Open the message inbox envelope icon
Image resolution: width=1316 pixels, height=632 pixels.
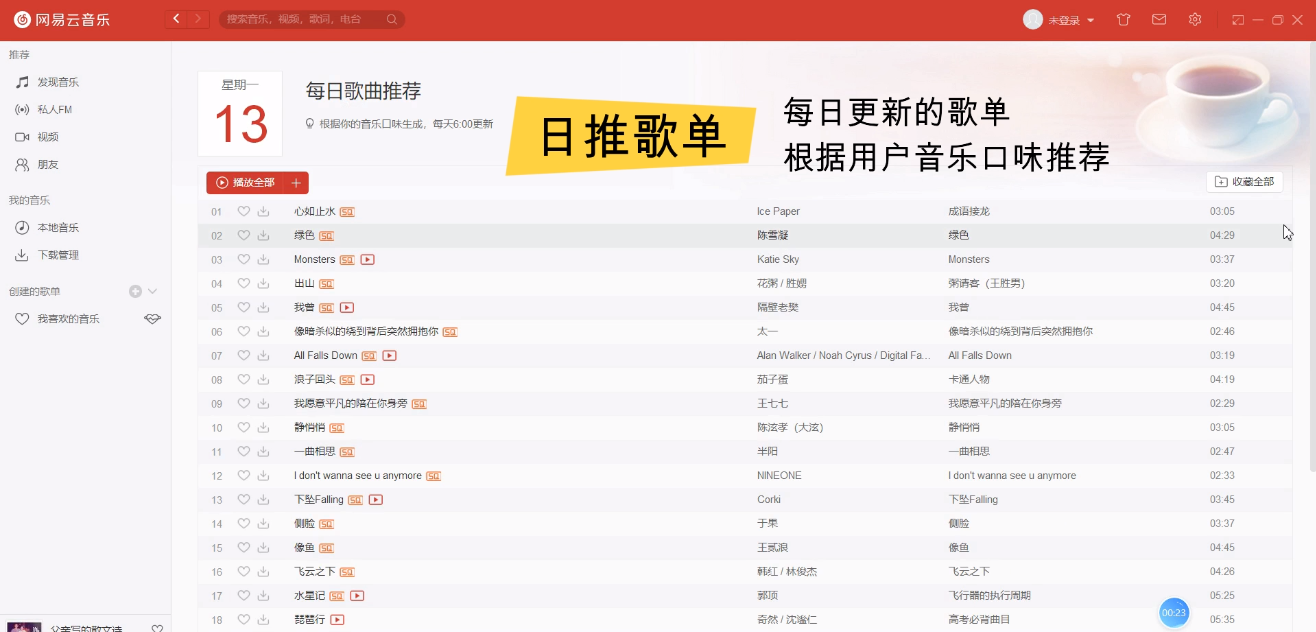tap(1159, 19)
